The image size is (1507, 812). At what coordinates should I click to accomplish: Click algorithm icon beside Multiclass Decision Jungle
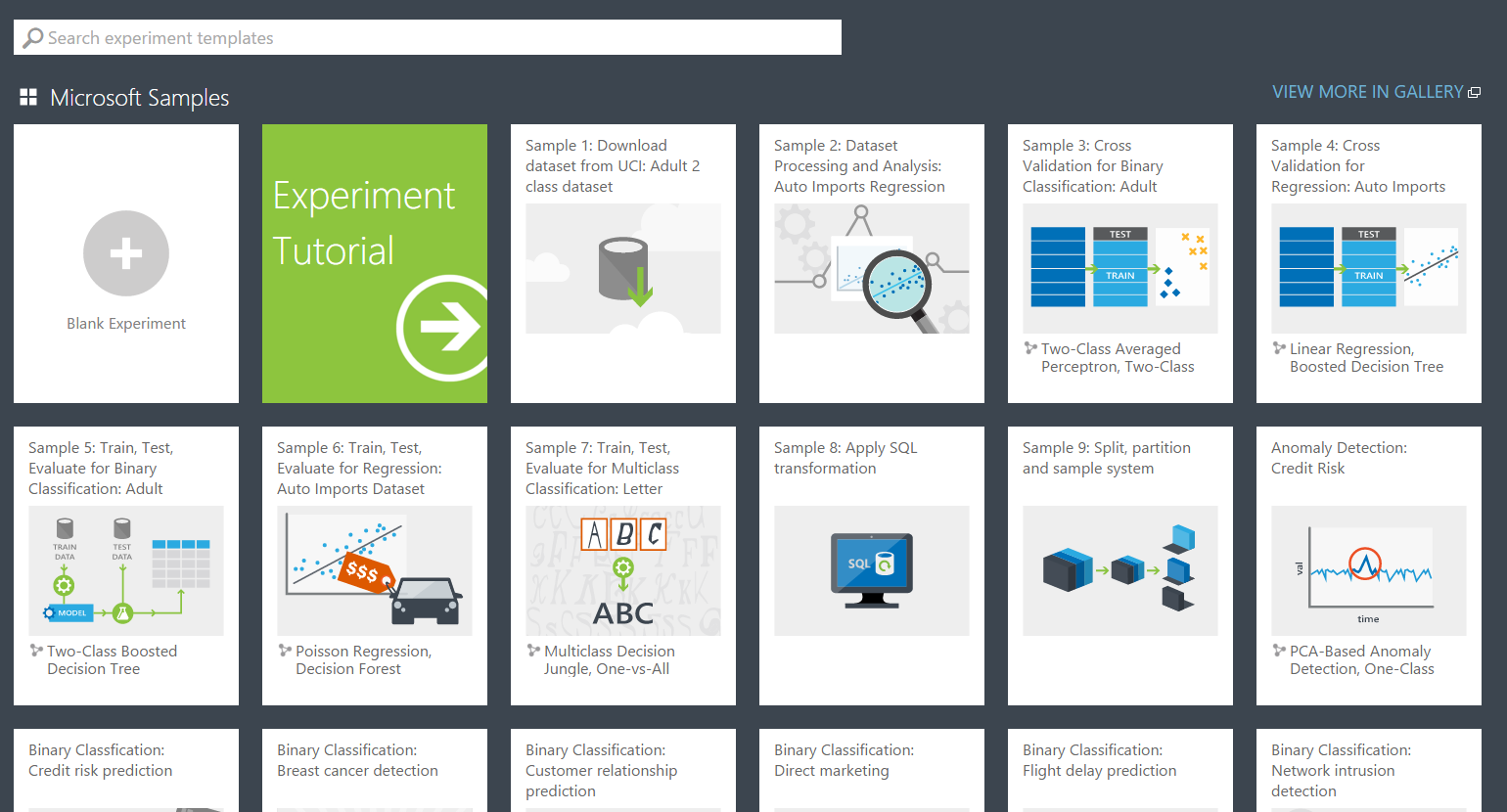coord(533,651)
